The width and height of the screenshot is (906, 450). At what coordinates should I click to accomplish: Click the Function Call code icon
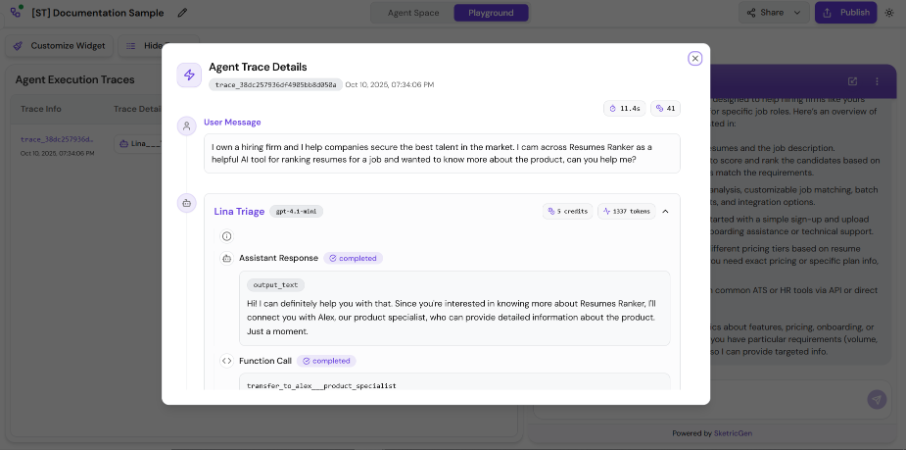tap(226, 361)
